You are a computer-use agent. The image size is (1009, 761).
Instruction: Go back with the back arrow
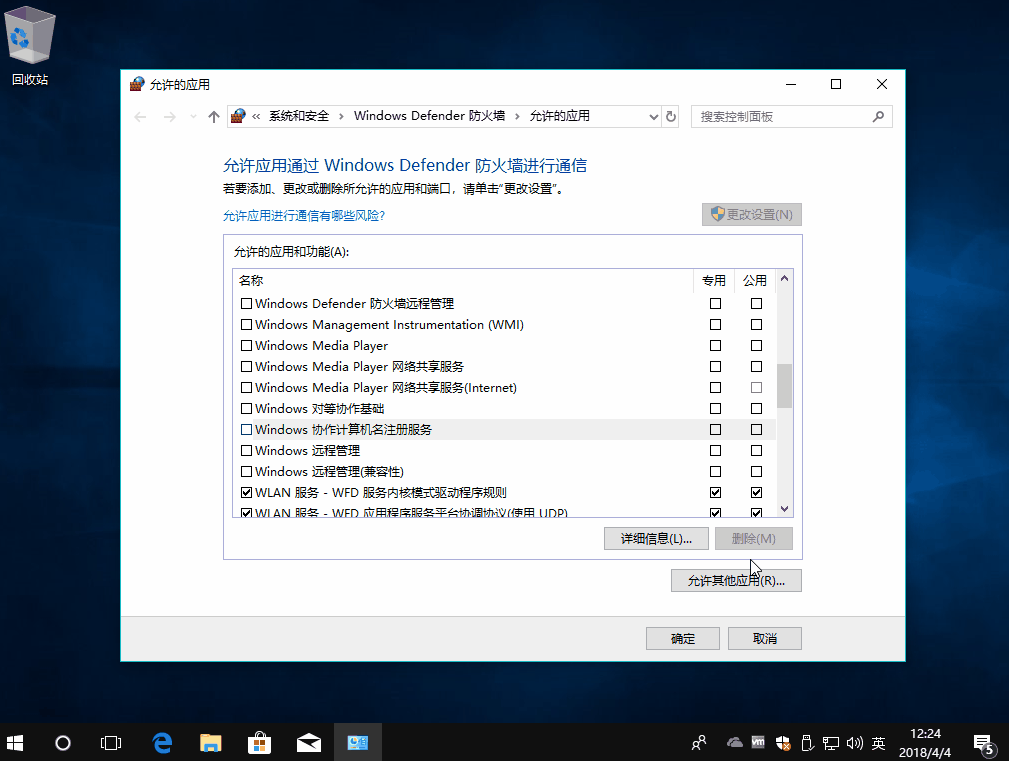tap(140, 116)
